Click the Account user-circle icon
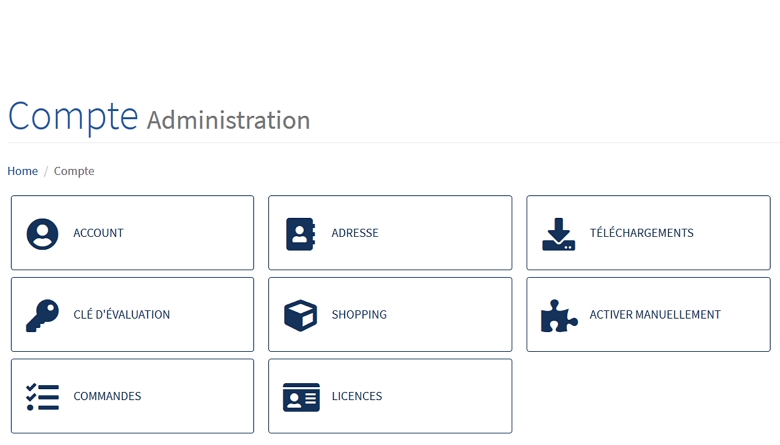 (x=42, y=234)
